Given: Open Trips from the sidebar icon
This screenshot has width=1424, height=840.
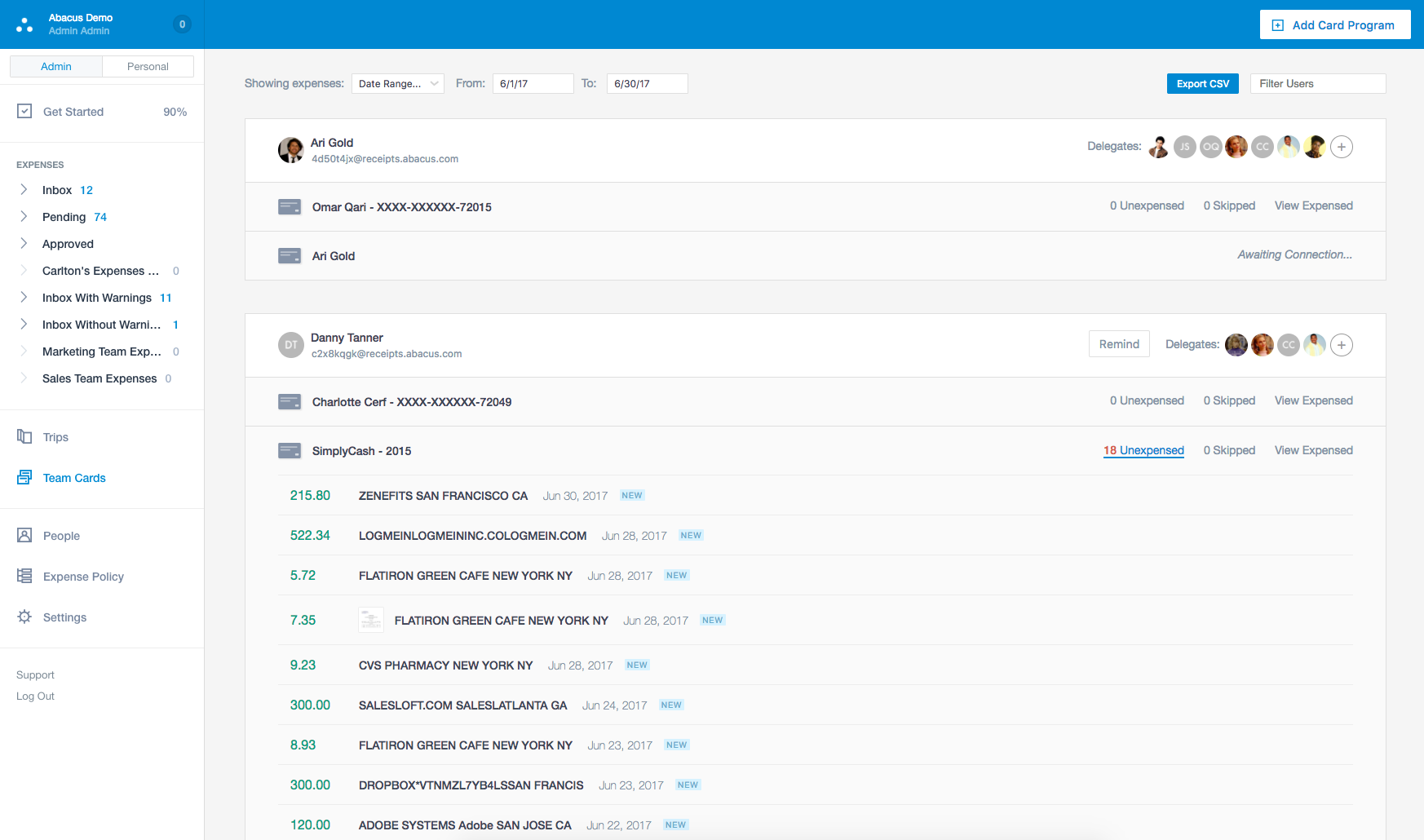Looking at the screenshot, I should tap(24, 436).
